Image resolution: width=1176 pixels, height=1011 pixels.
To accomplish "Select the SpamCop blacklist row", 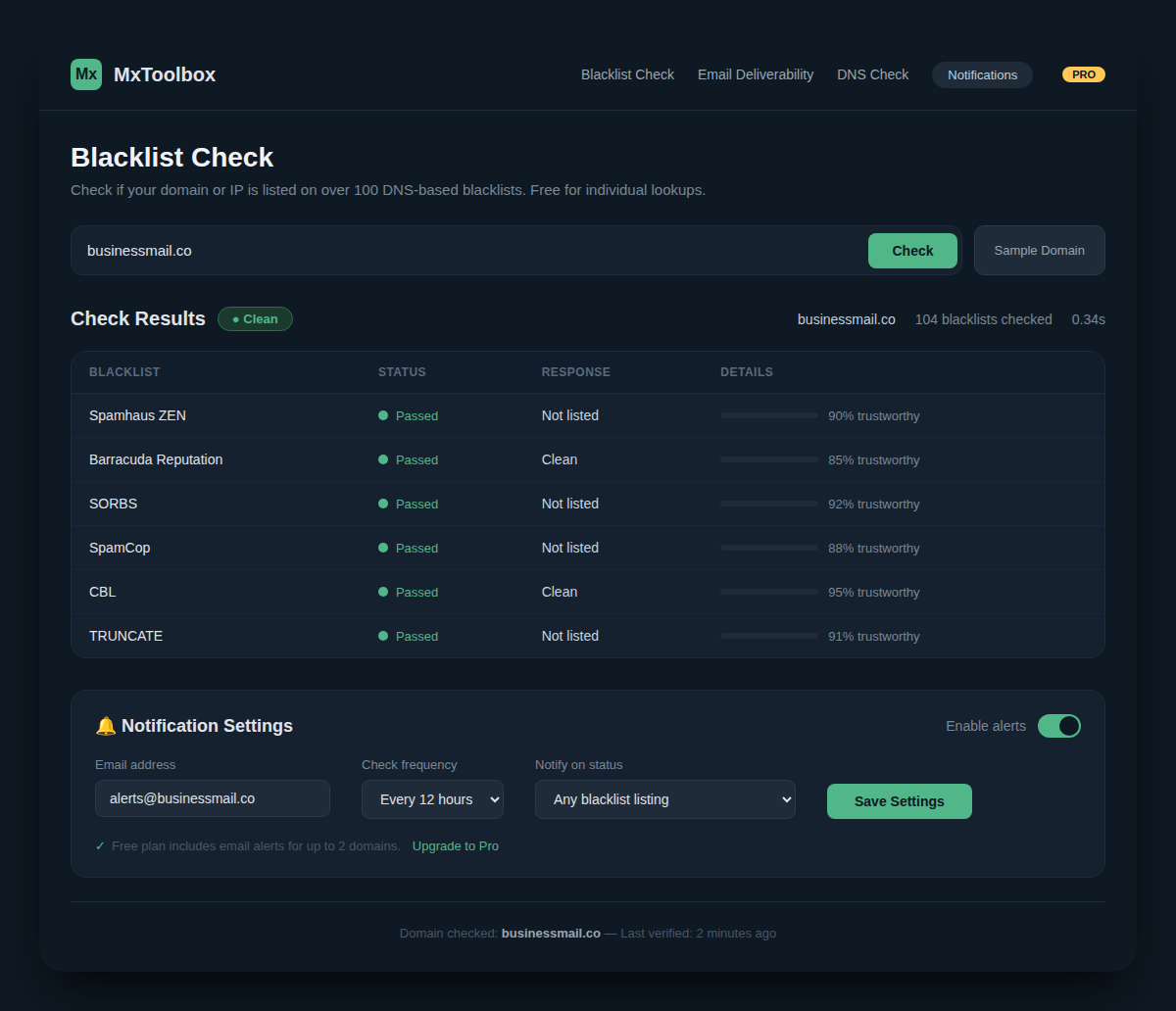I will tap(588, 548).
